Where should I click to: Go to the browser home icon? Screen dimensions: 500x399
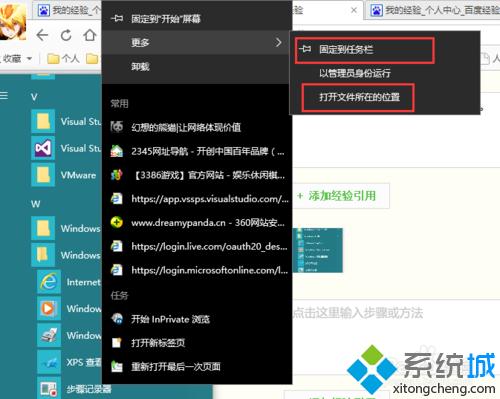[x=90, y=35]
